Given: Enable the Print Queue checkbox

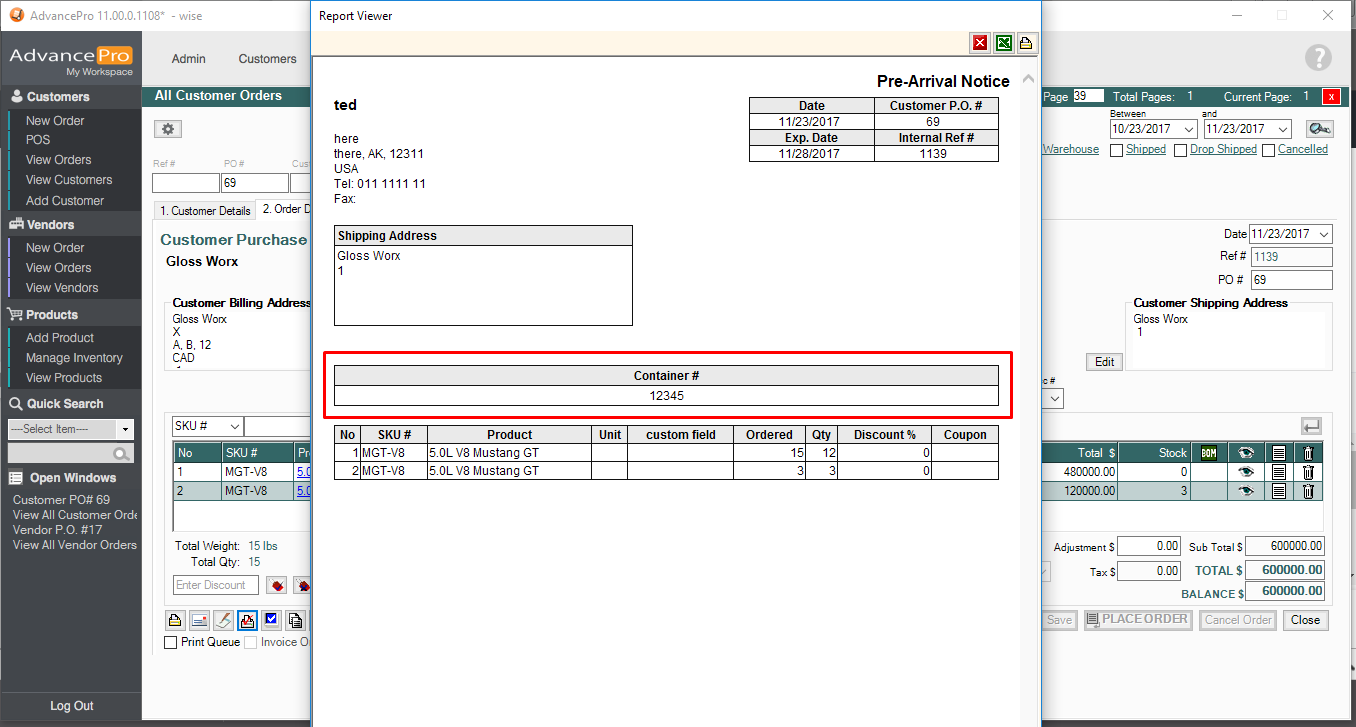Looking at the screenshot, I should (171, 642).
